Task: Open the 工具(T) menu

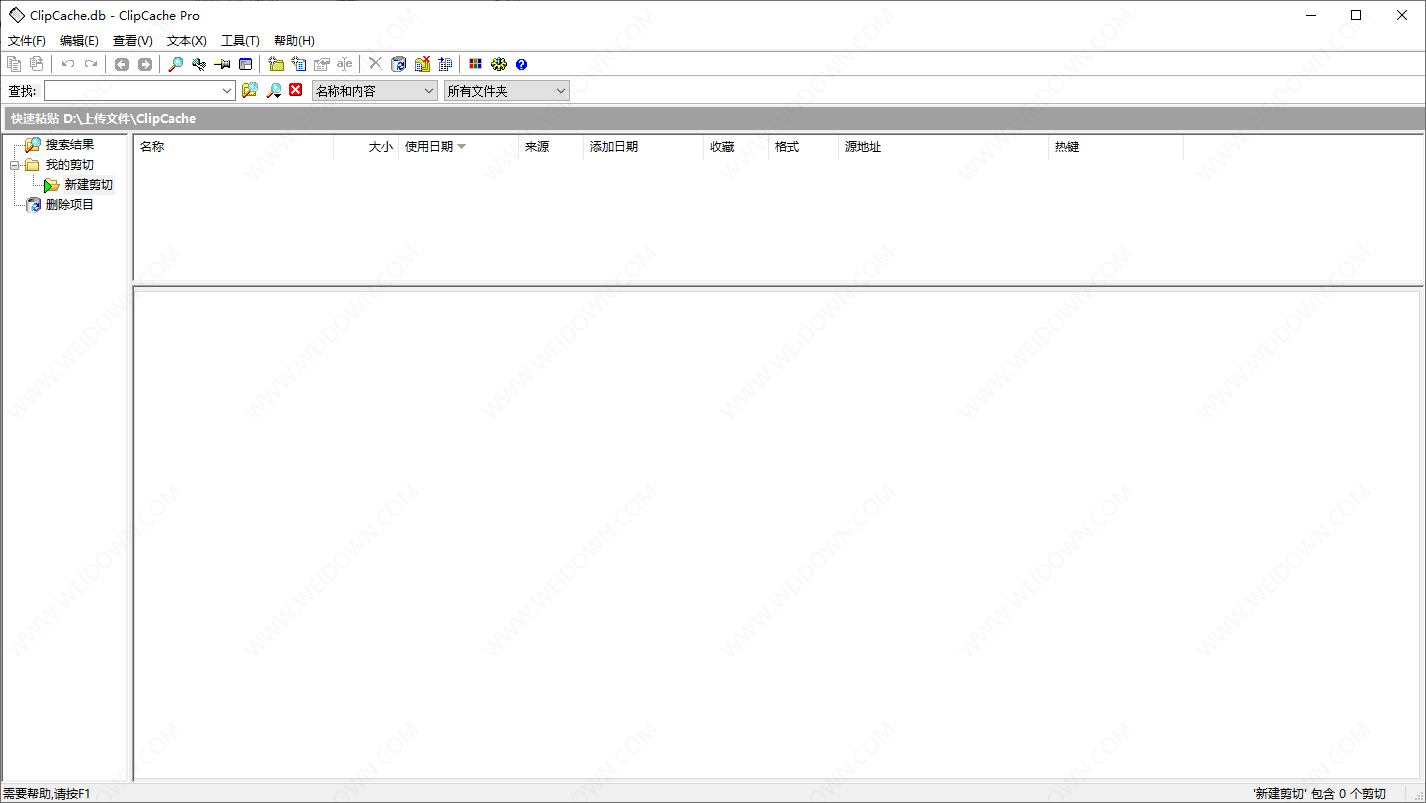Action: pyautogui.click(x=240, y=41)
